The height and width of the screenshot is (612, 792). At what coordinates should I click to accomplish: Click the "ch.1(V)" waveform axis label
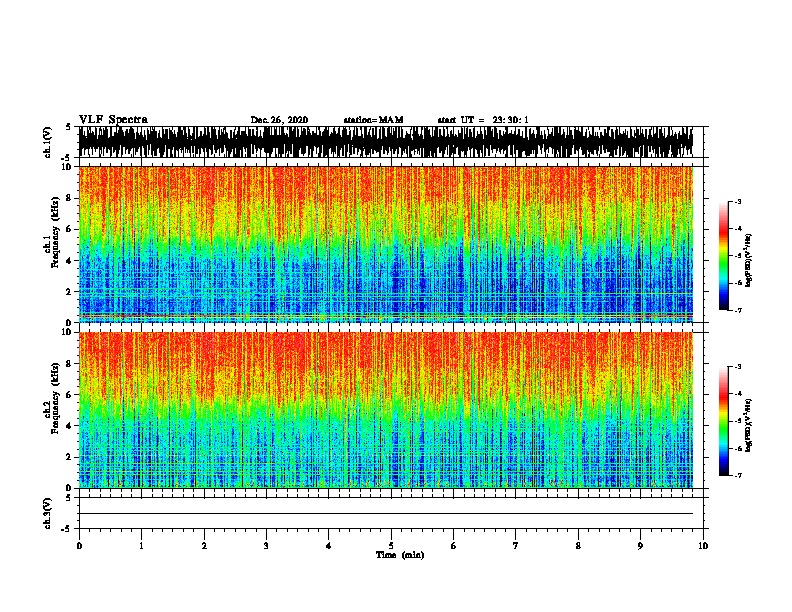(x=48, y=142)
